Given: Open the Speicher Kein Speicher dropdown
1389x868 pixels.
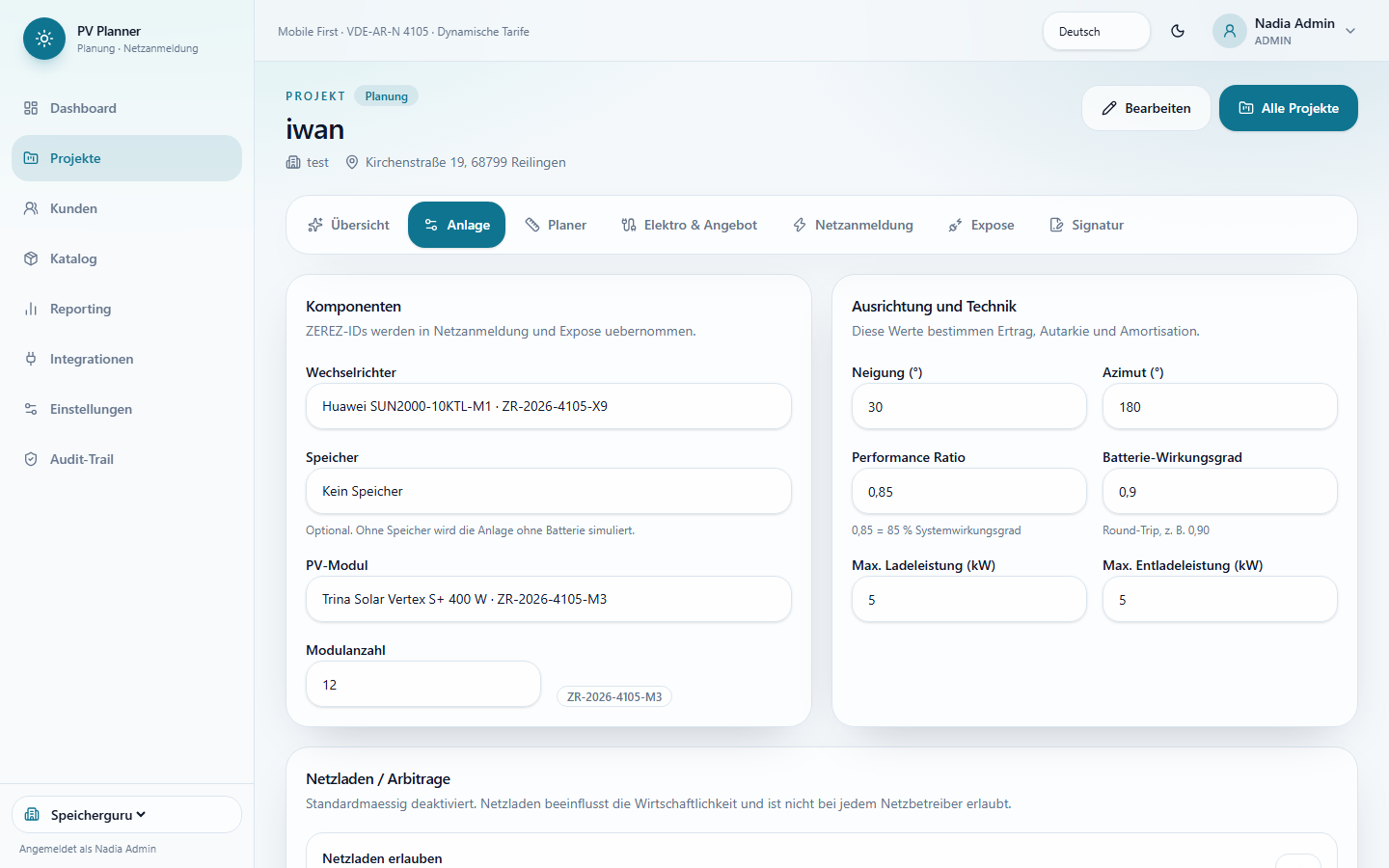Looking at the screenshot, I should (x=549, y=491).
